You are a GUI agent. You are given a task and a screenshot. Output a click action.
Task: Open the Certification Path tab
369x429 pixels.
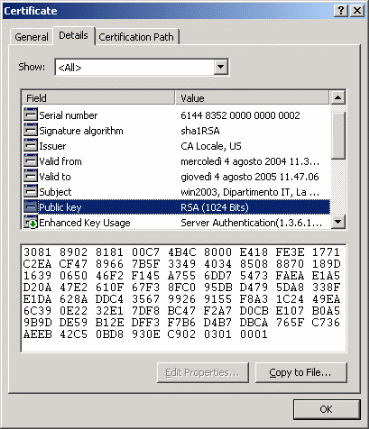click(x=137, y=37)
